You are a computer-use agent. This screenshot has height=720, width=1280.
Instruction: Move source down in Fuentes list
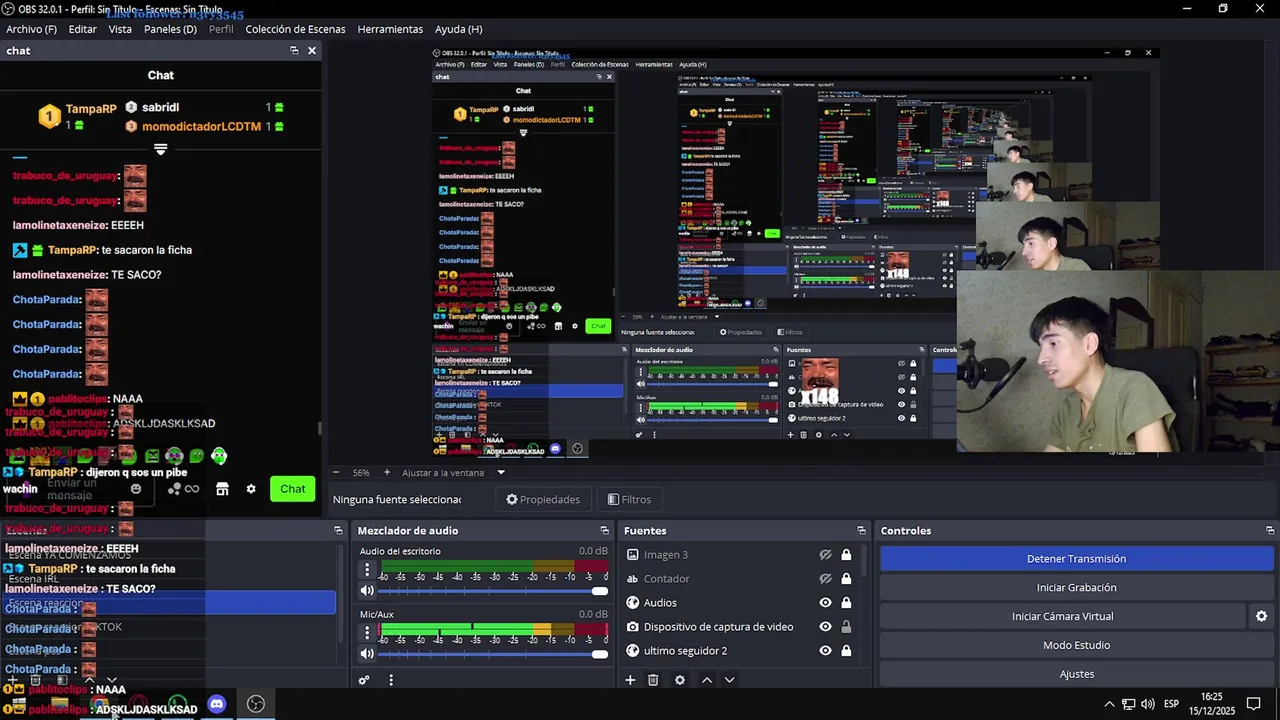pyautogui.click(x=729, y=680)
